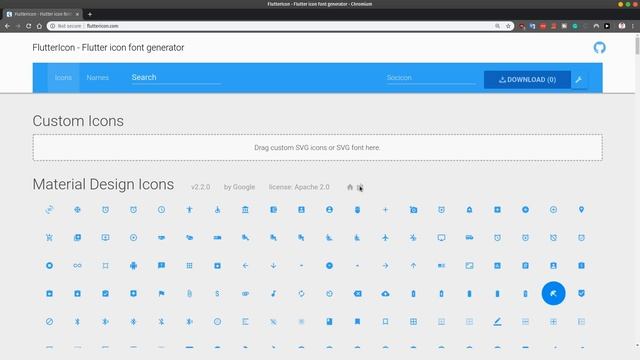This screenshot has width=640, height=360.
Task: Select the dollar sign money icon
Action: [217, 293]
